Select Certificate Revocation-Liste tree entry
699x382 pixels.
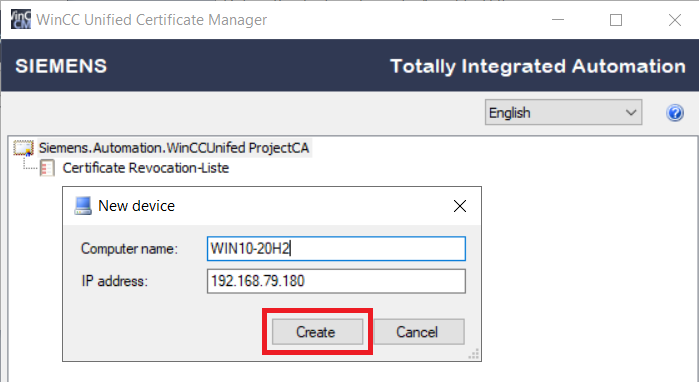(x=146, y=168)
